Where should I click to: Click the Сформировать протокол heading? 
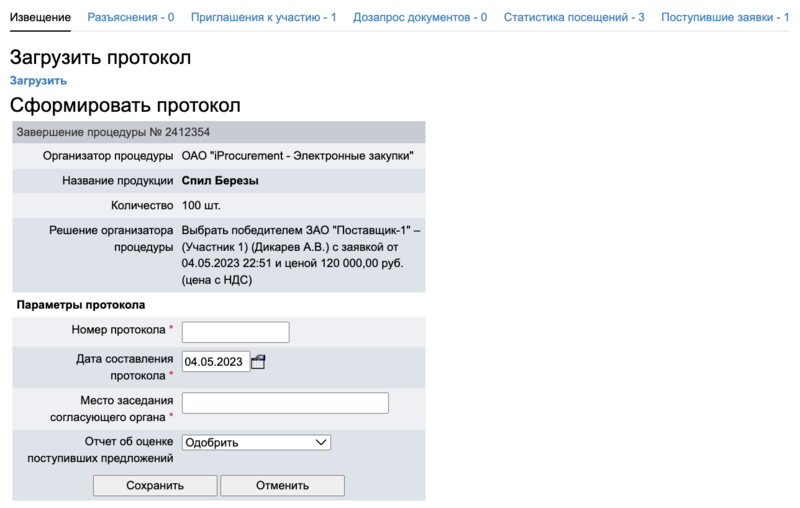(125, 105)
